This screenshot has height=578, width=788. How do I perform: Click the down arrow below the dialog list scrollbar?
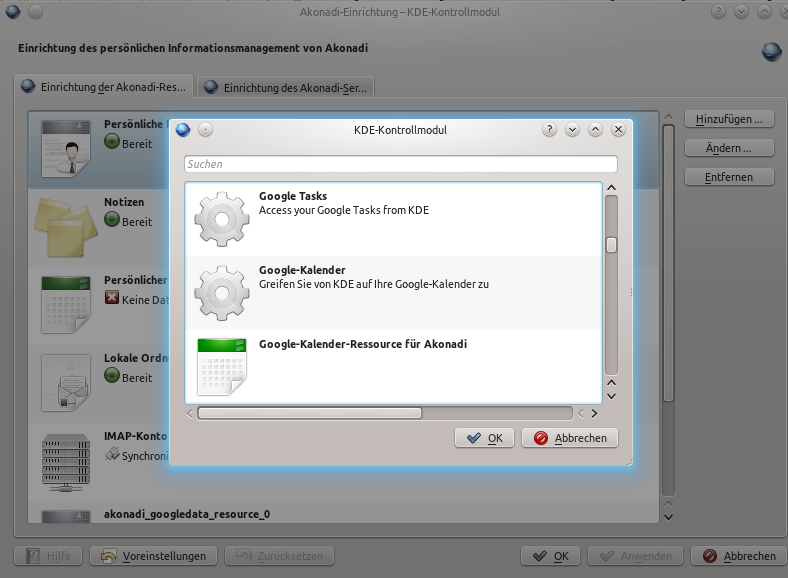(611, 396)
